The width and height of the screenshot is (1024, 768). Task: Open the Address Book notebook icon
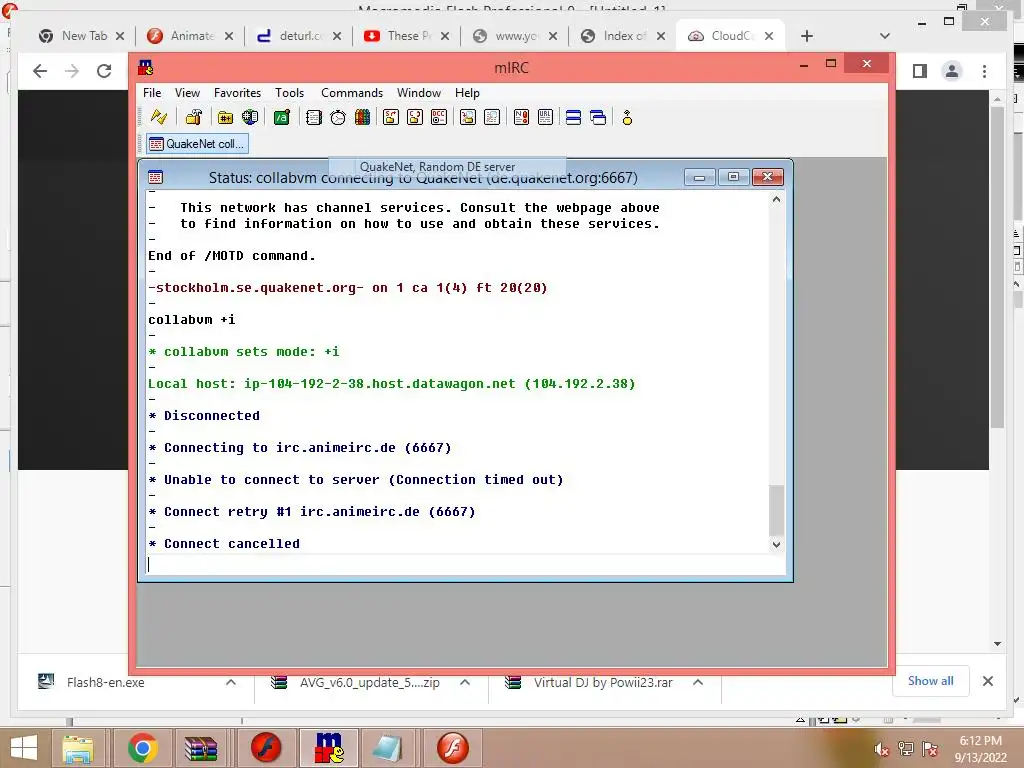pyautogui.click(x=313, y=118)
